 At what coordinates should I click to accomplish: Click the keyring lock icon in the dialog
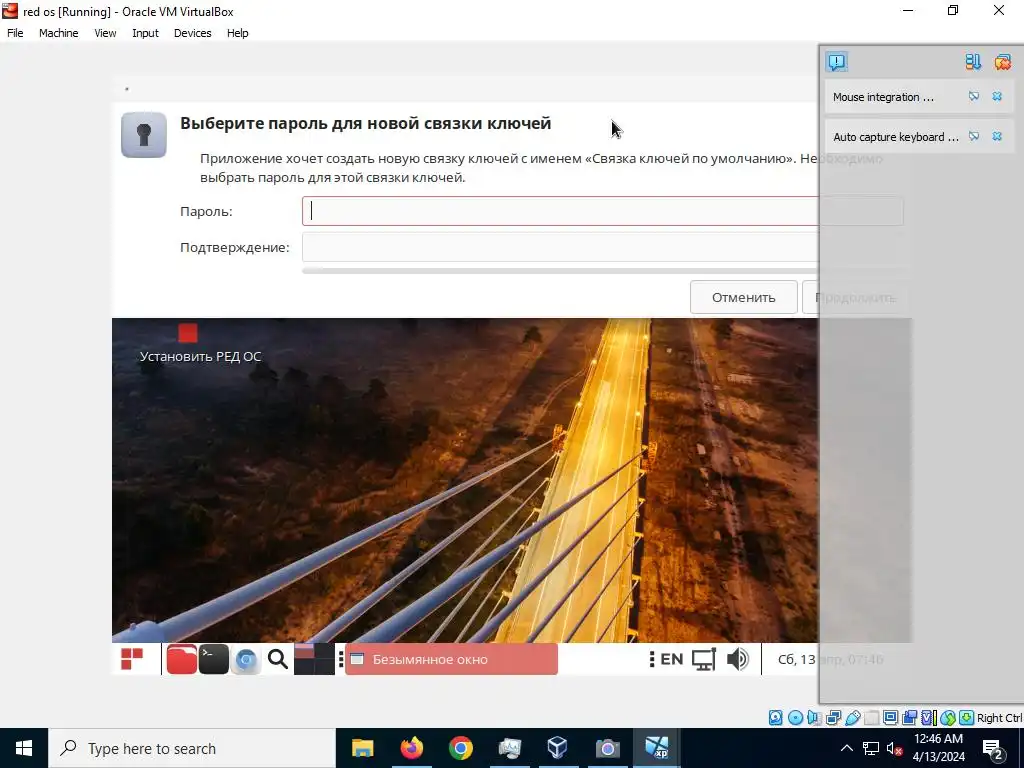click(x=144, y=135)
